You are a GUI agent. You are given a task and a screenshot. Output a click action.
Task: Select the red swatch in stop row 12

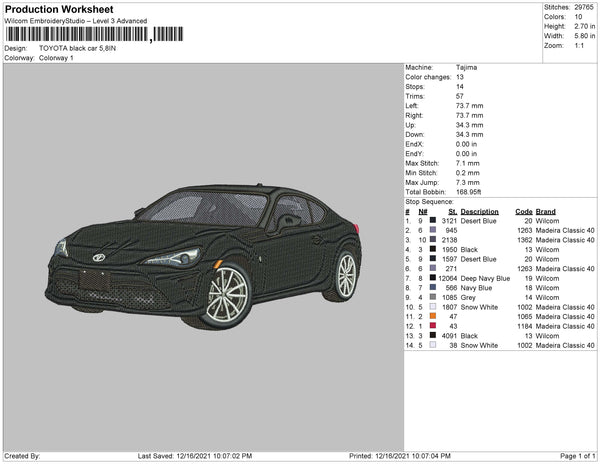pos(432,326)
